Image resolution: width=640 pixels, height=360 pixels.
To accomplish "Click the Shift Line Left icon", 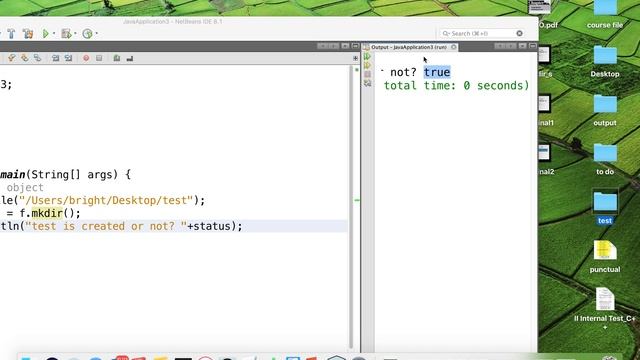I will [56, 58].
